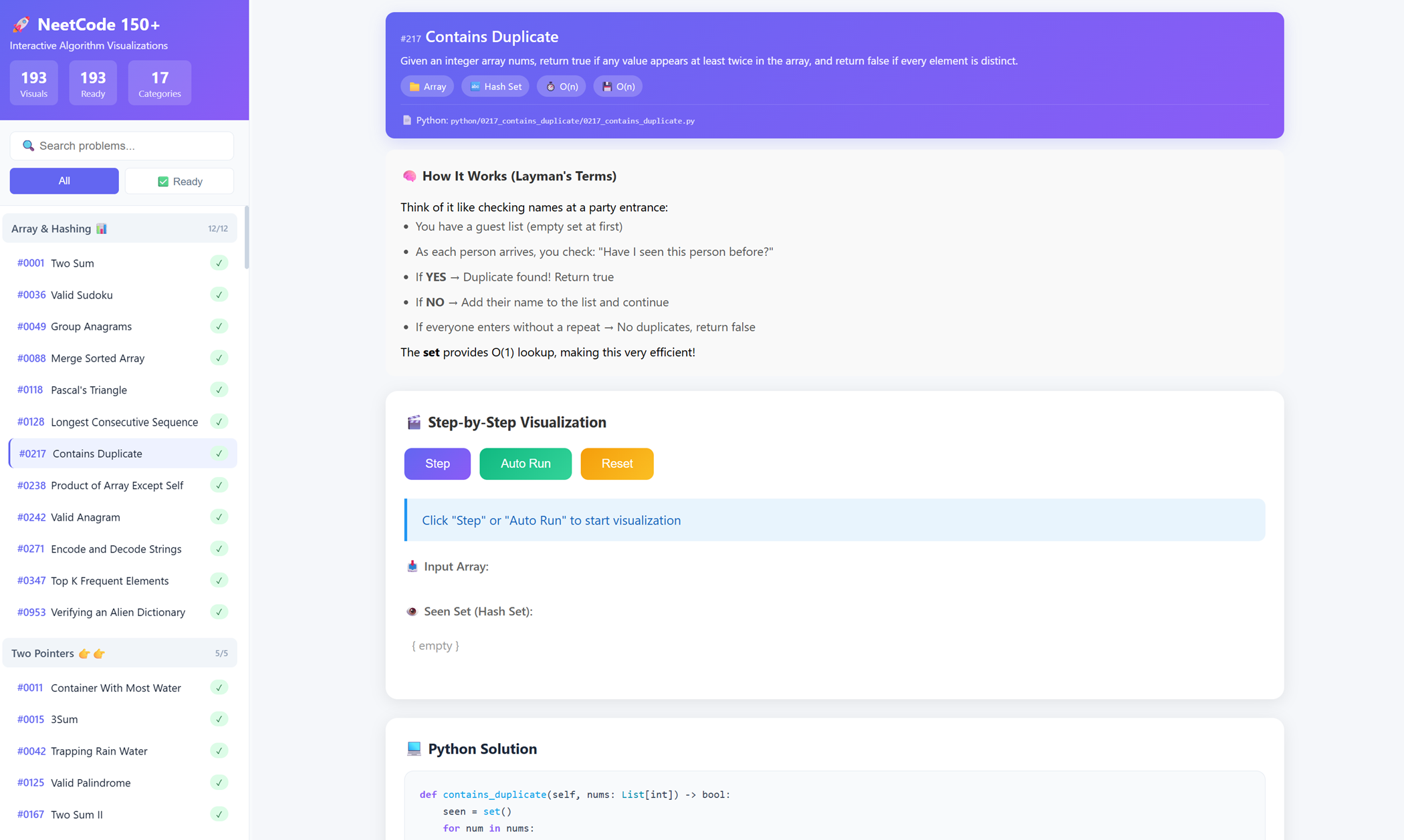This screenshot has width=1404, height=840.
Task: Click the floppy disk space complexity icon
Action: (x=607, y=87)
